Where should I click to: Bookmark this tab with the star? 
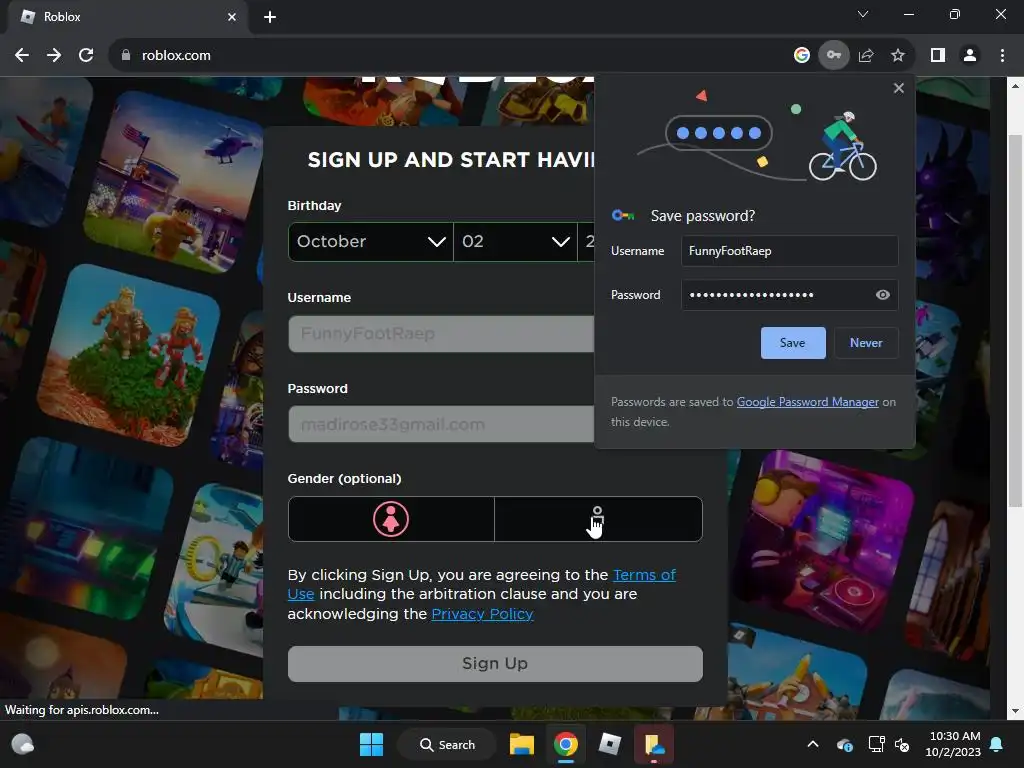pyautogui.click(x=898, y=56)
